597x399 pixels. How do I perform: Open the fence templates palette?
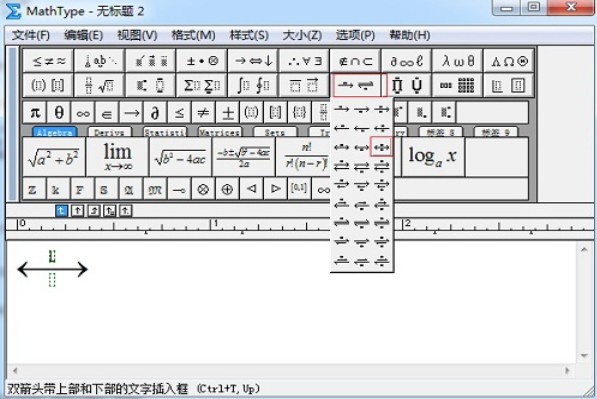point(48,85)
